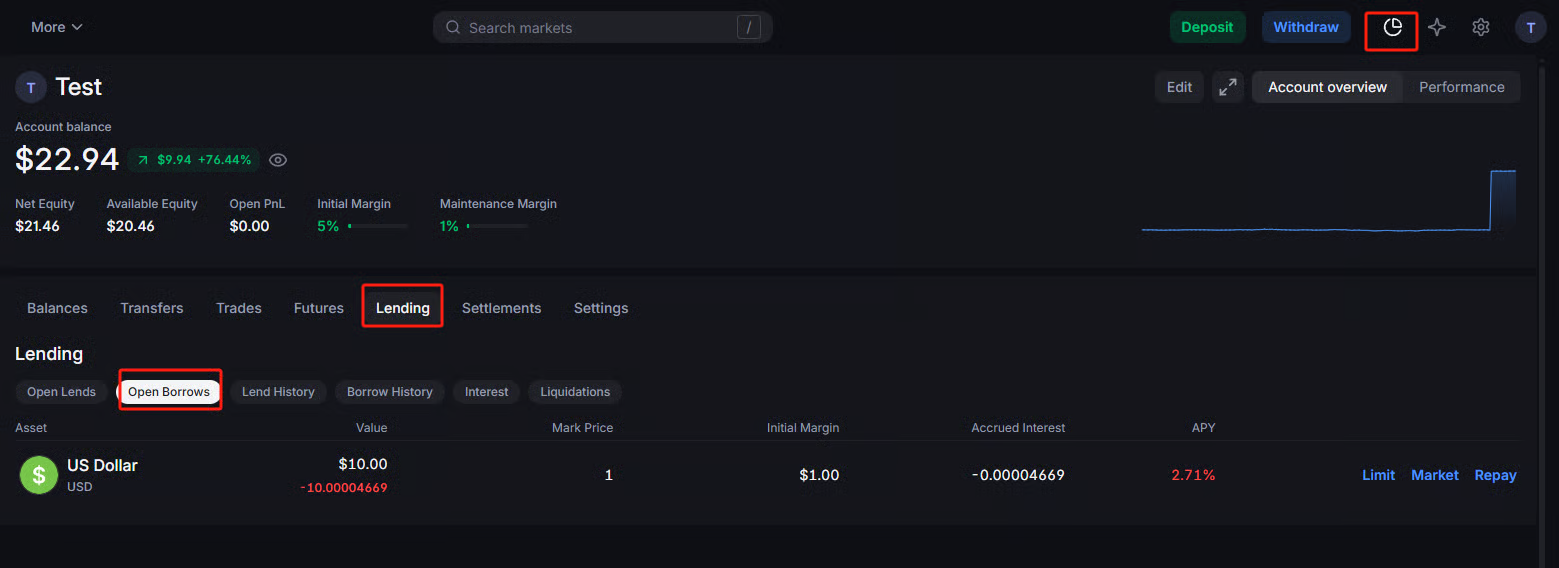Open the portfolio pie chart icon

pos(1392,28)
